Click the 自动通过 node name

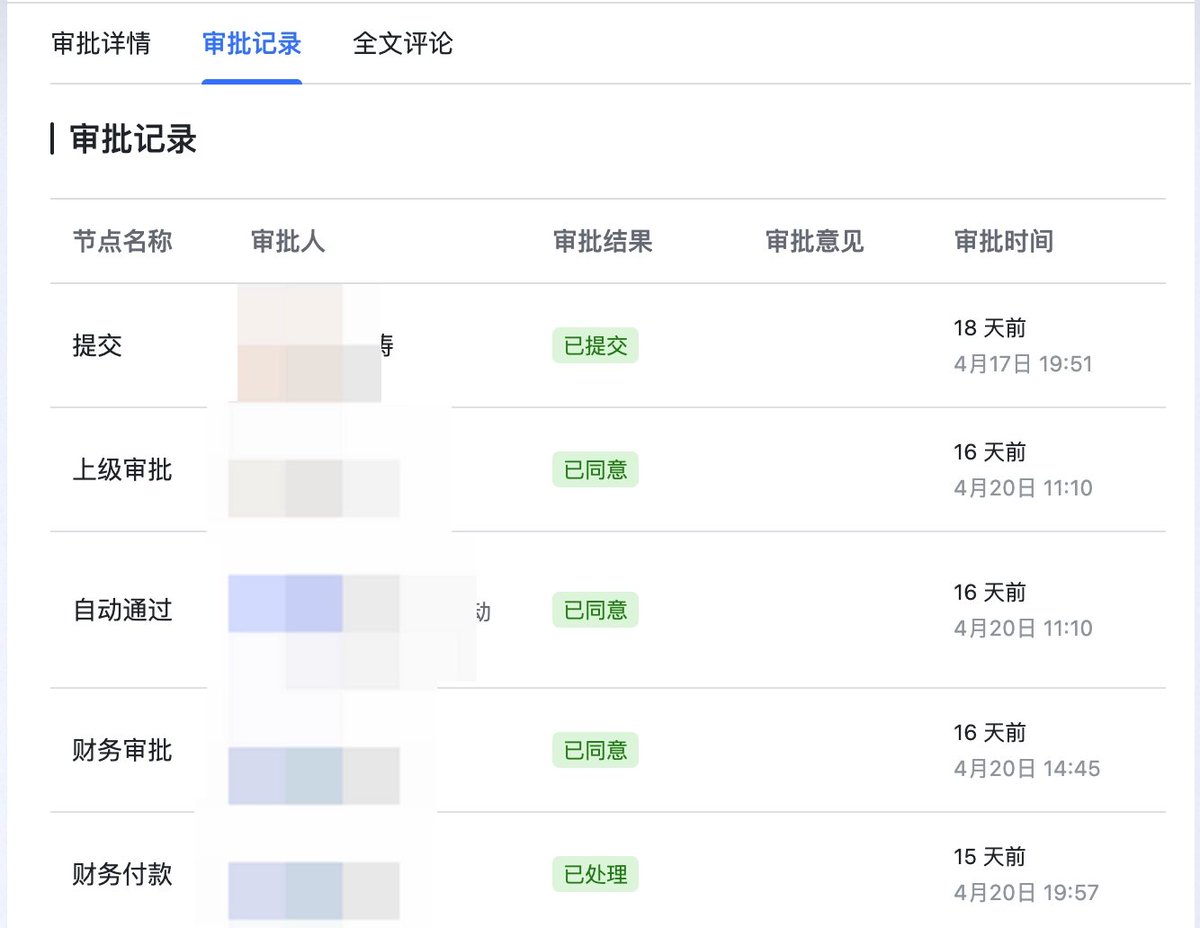[x=122, y=610]
